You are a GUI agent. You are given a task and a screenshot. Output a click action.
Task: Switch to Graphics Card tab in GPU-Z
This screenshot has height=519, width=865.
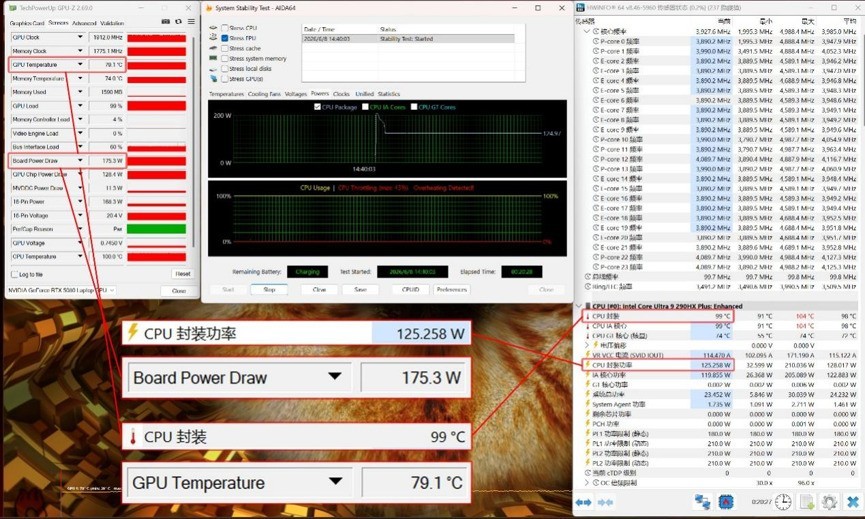coord(26,23)
